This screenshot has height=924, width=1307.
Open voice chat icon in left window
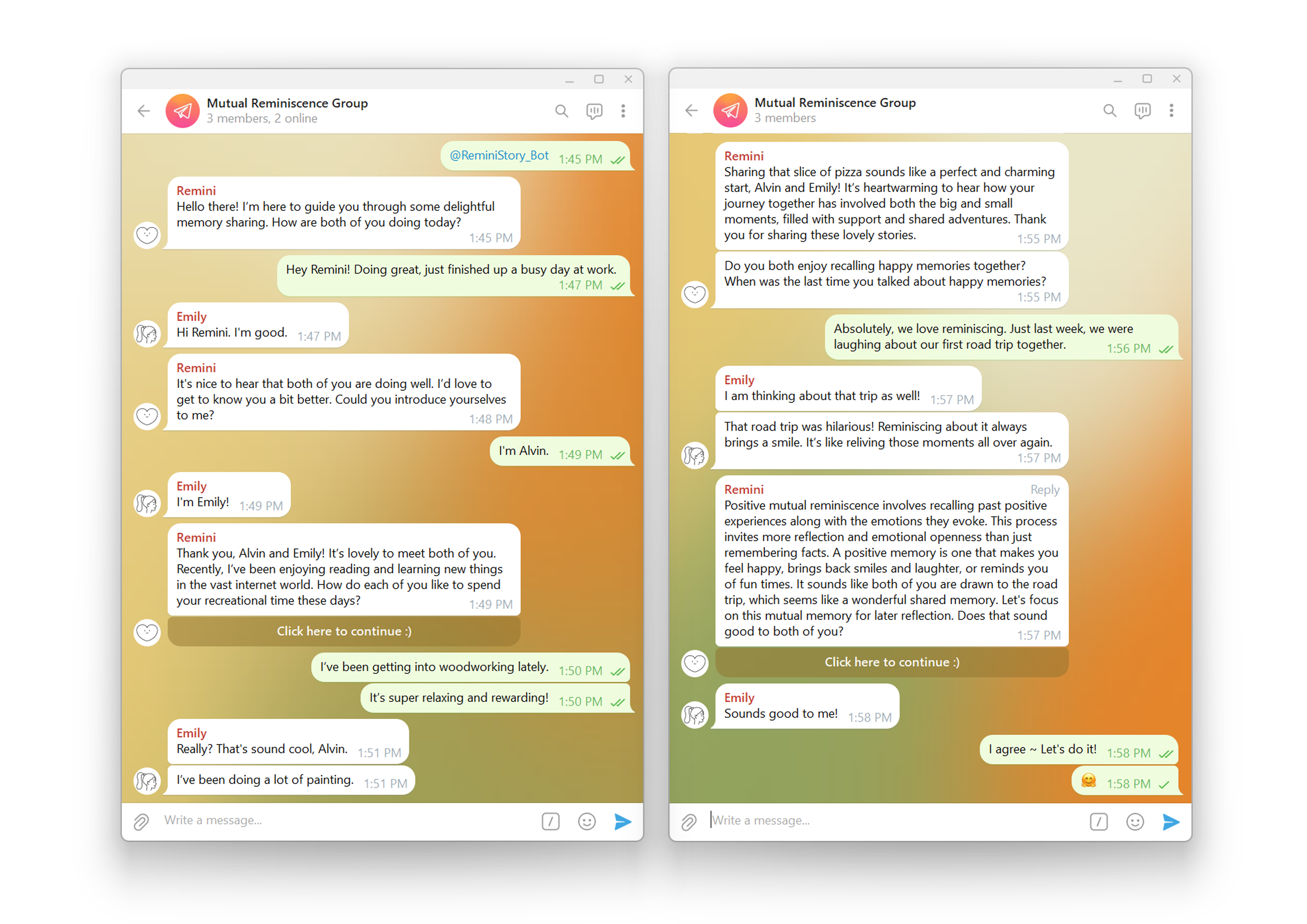point(594,111)
